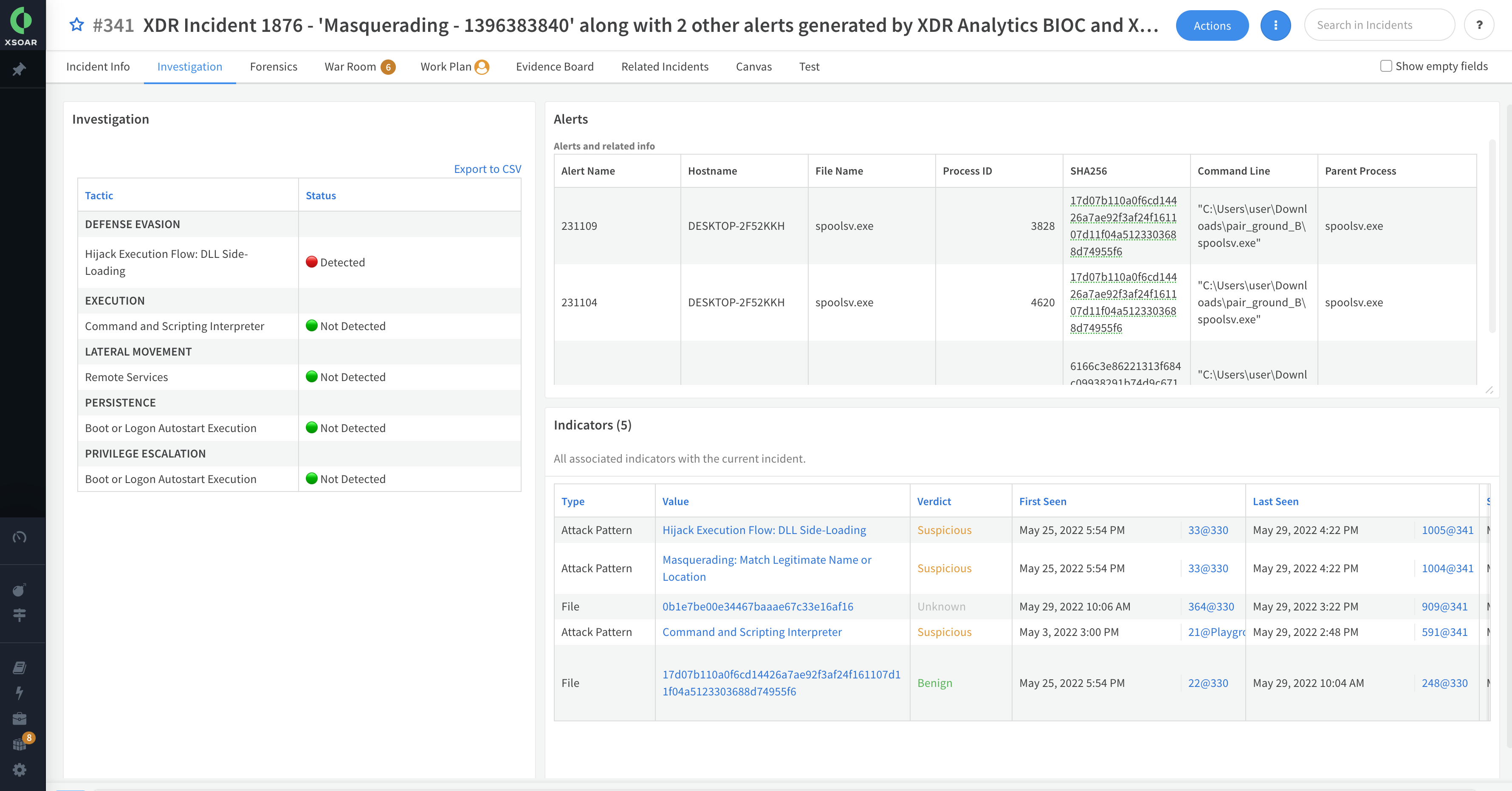Click the star icon to favorite incident #341
This screenshot has width=1512, height=791.
pyautogui.click(x=76, y=25)
